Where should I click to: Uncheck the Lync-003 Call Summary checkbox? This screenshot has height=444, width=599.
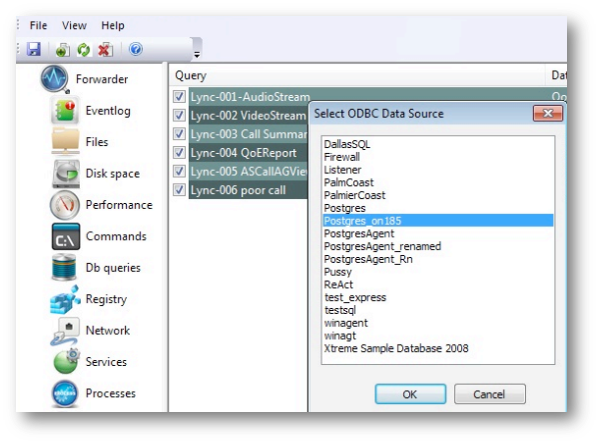(x=179, y=134)
